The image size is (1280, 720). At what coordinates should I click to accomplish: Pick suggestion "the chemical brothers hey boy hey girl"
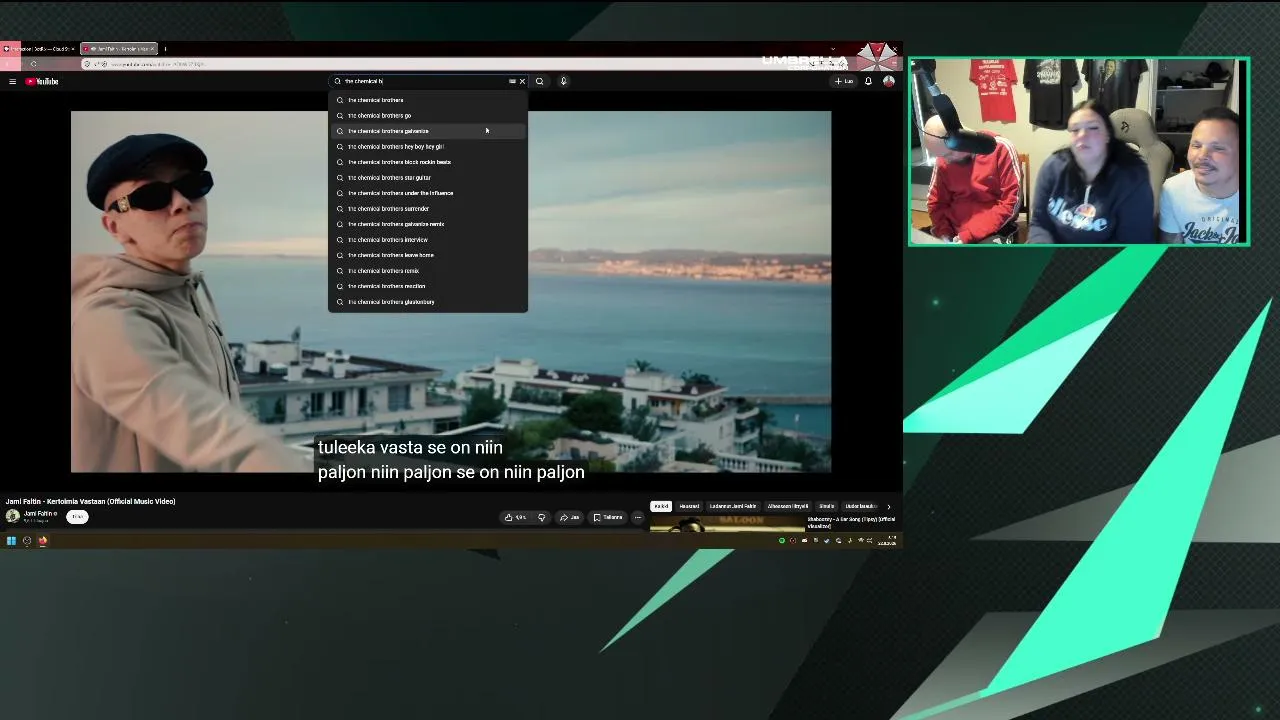click(428, 147)
